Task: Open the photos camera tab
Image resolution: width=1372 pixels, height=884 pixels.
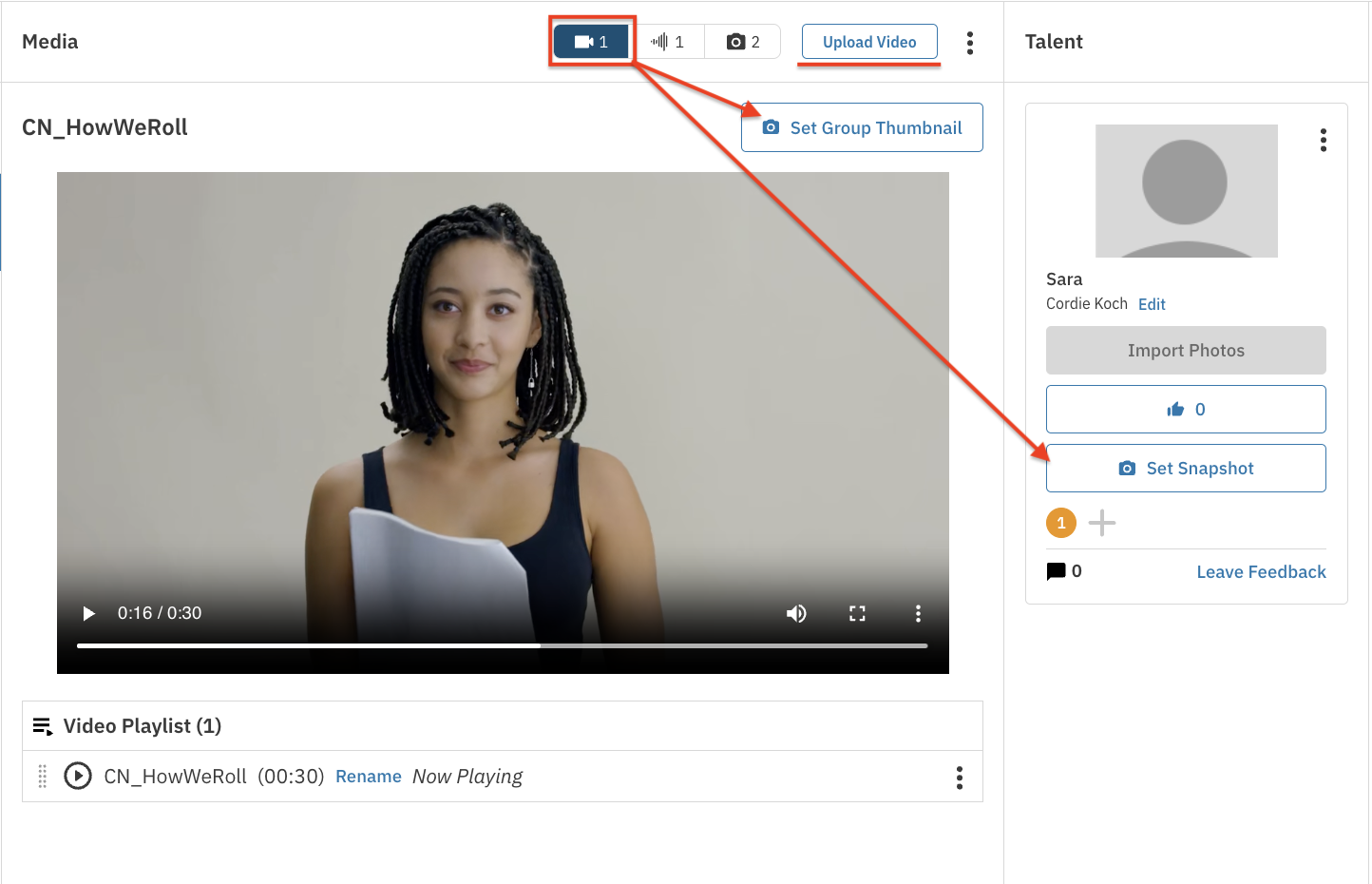Action: [x=743, y=42]
